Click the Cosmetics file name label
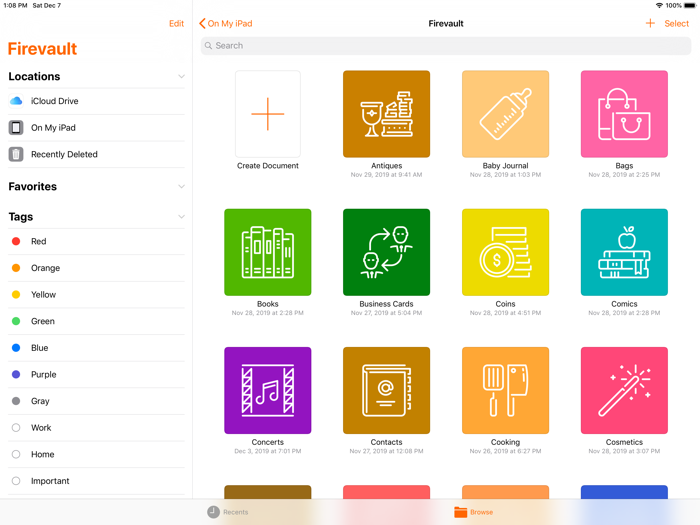This screenshot has height=525, width=700. 624,442
